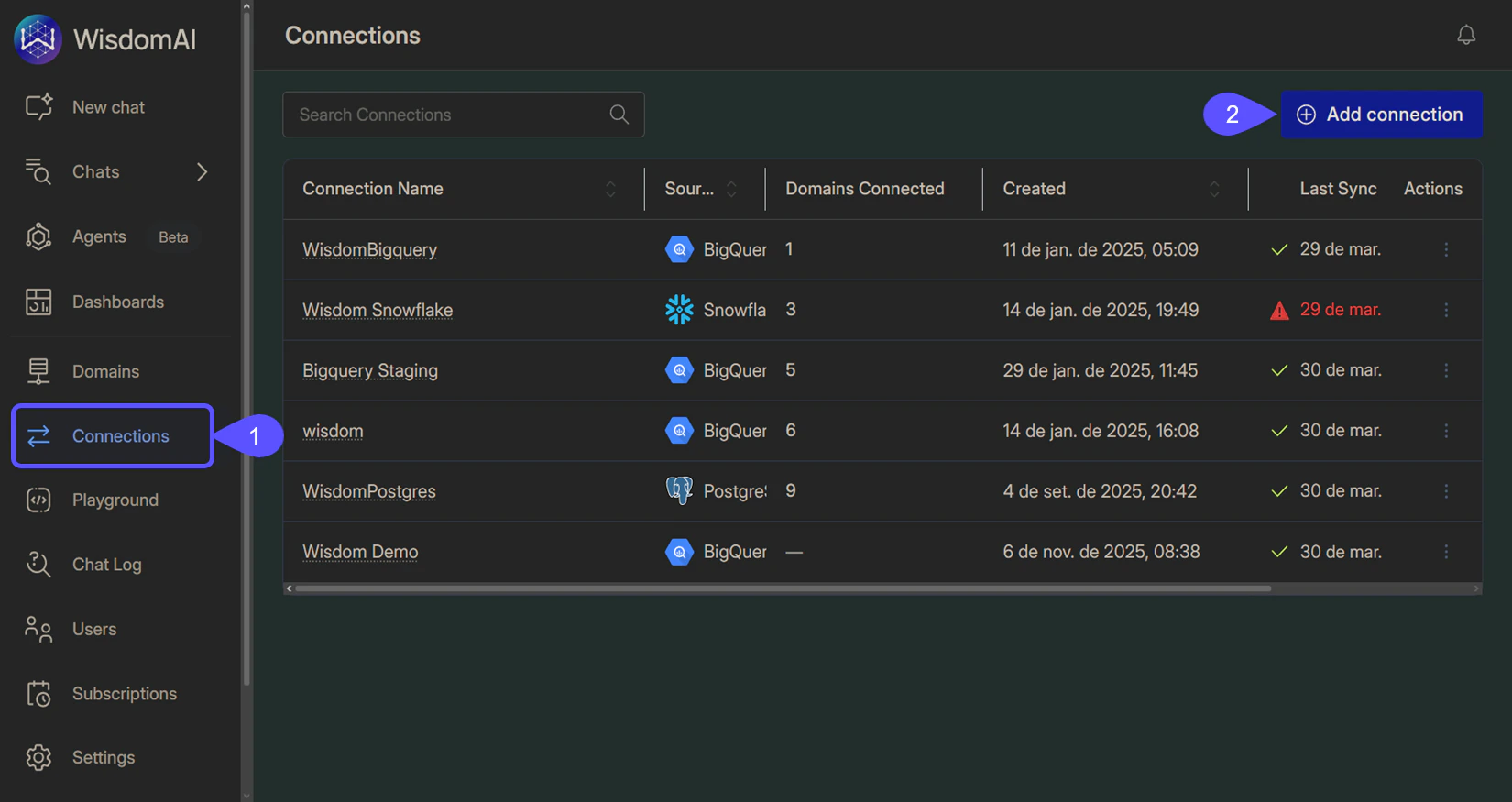Open the Dashboards page
The image size is (1512, 802).
tap(118, 302)
